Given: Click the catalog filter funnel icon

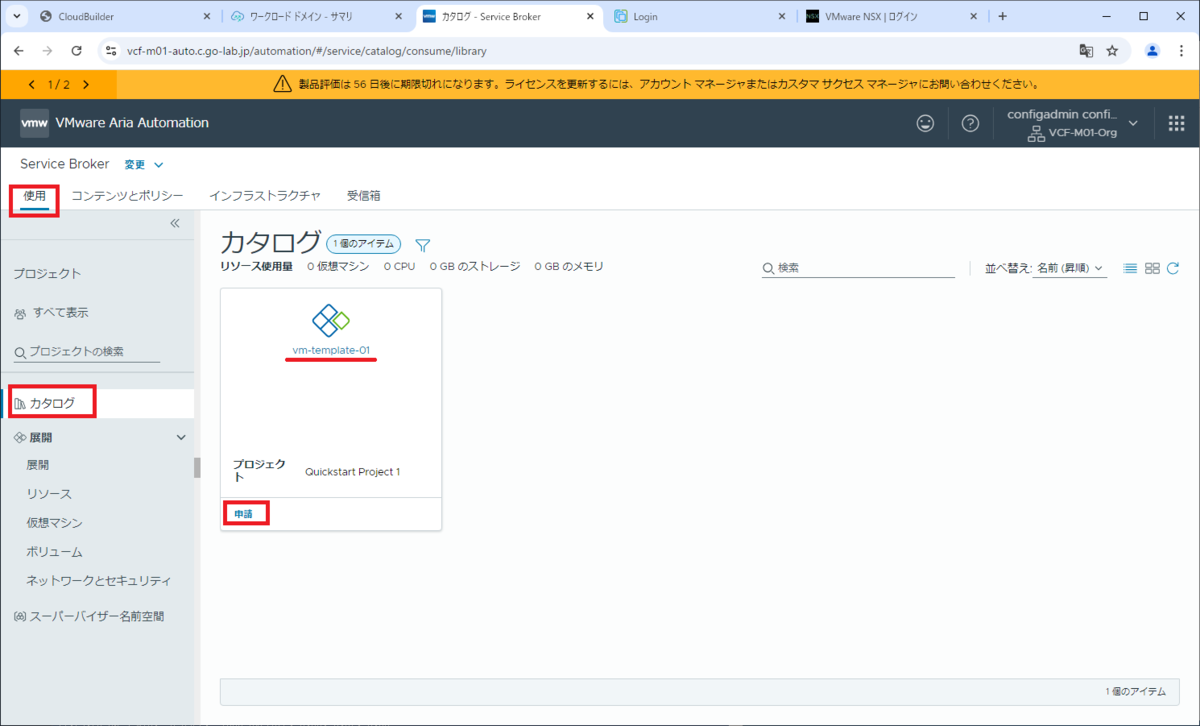Looking at the screenshot, I should (x=422, y=245).
